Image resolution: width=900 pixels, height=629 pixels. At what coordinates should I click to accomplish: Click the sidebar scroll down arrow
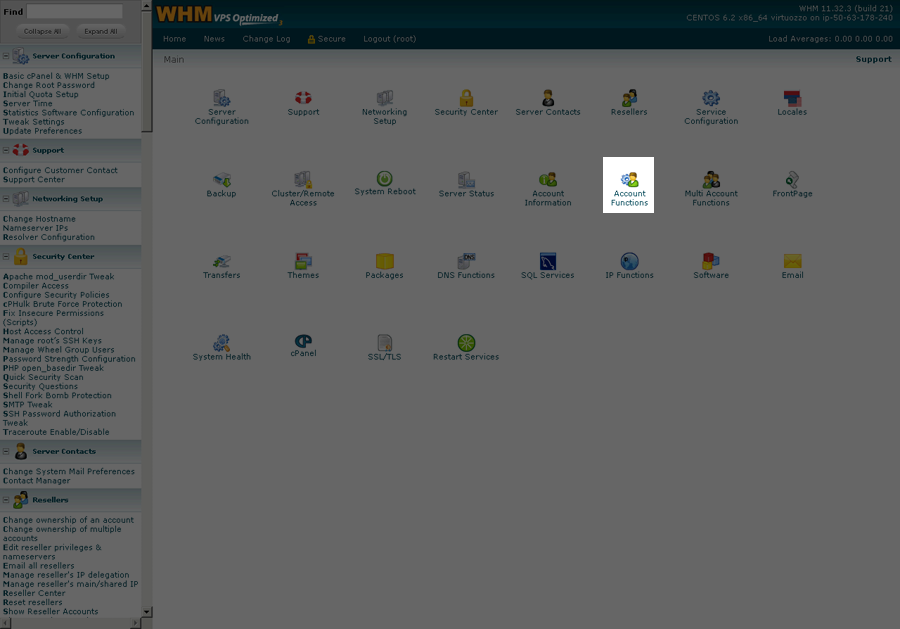[146, 612]
